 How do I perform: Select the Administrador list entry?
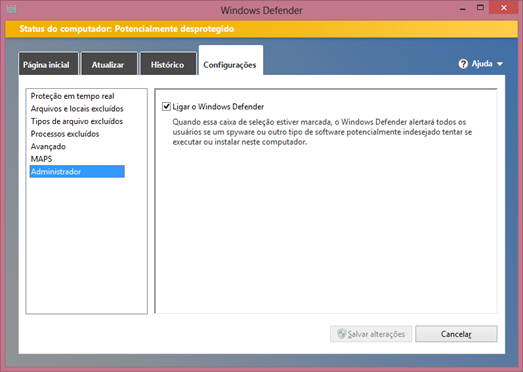tap(77, 171)
